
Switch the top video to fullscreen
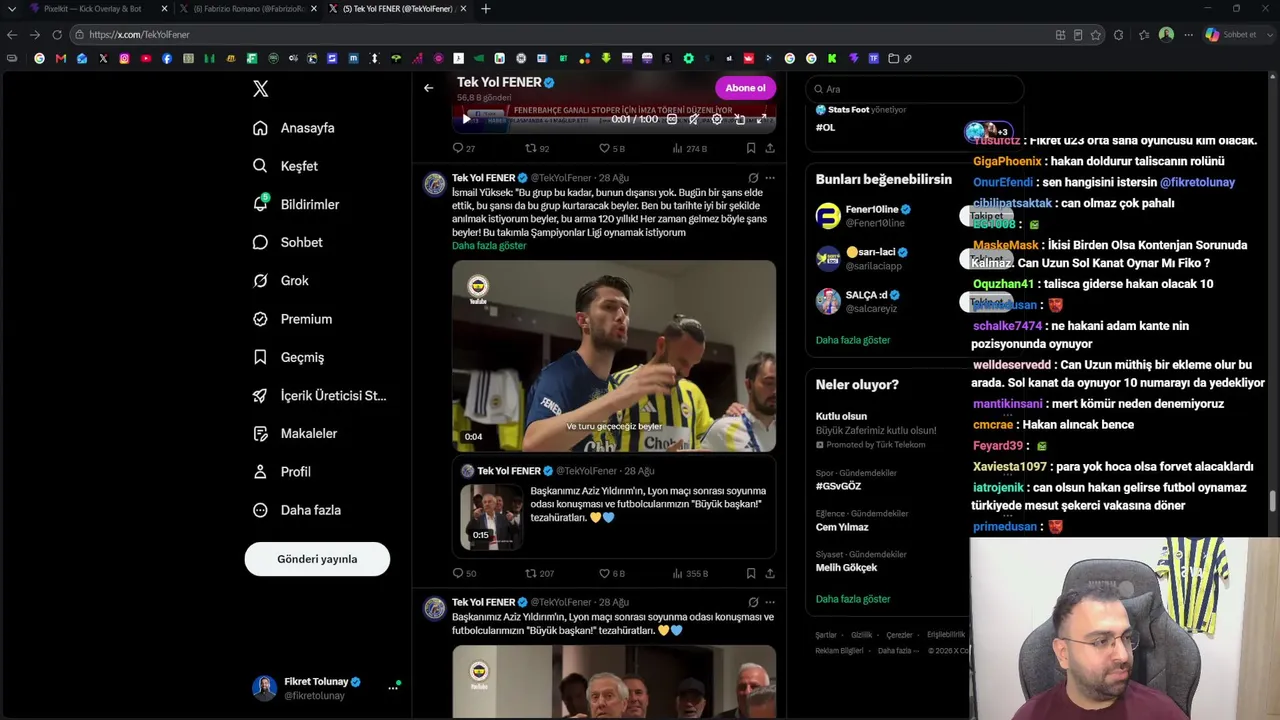coord(762,119)
